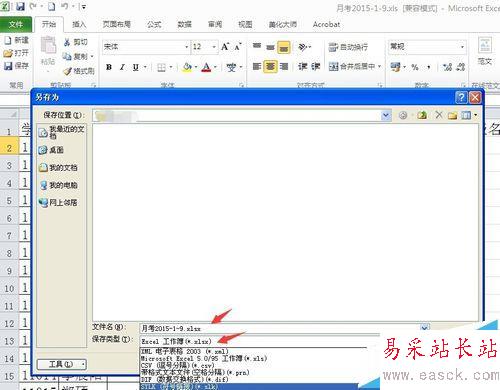Click the increase indent icon

click(x=315, y=67)
